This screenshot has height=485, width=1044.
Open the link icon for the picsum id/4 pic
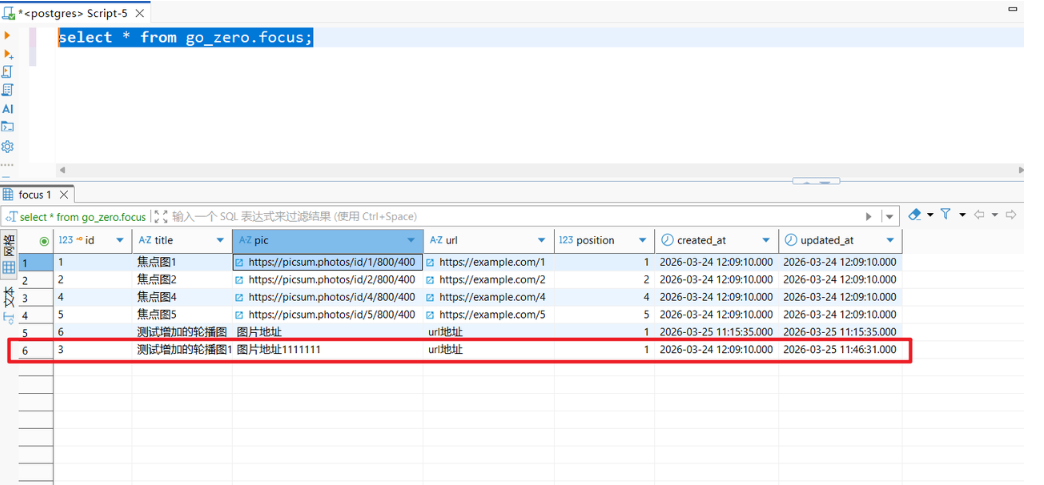click(x=240, y=297)
